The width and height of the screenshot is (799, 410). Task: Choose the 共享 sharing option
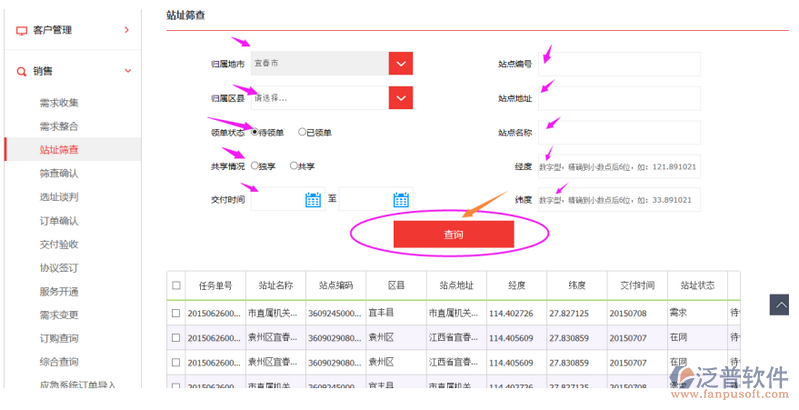(x=293, y=166)
